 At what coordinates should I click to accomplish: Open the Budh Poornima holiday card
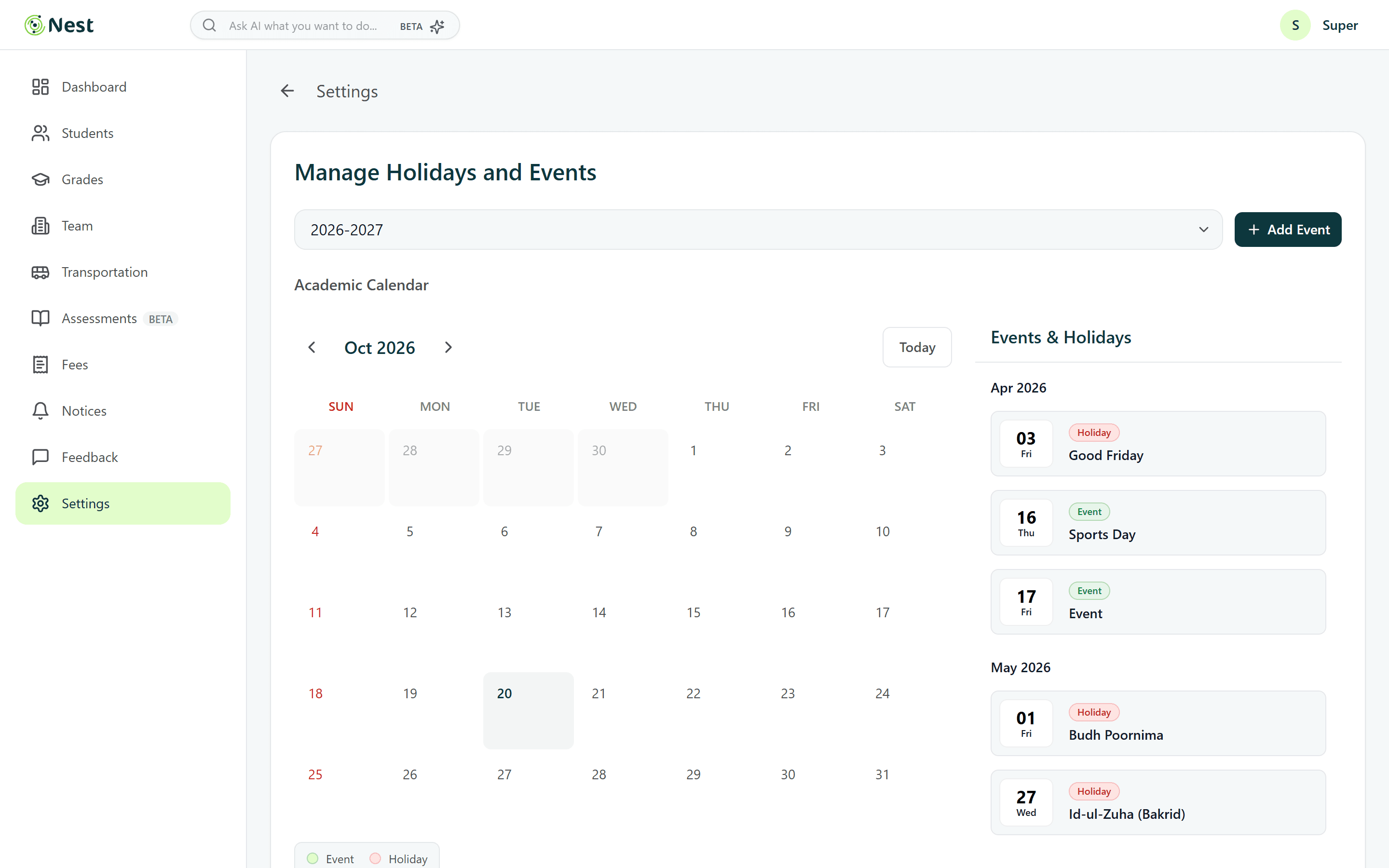point(1157,723)
